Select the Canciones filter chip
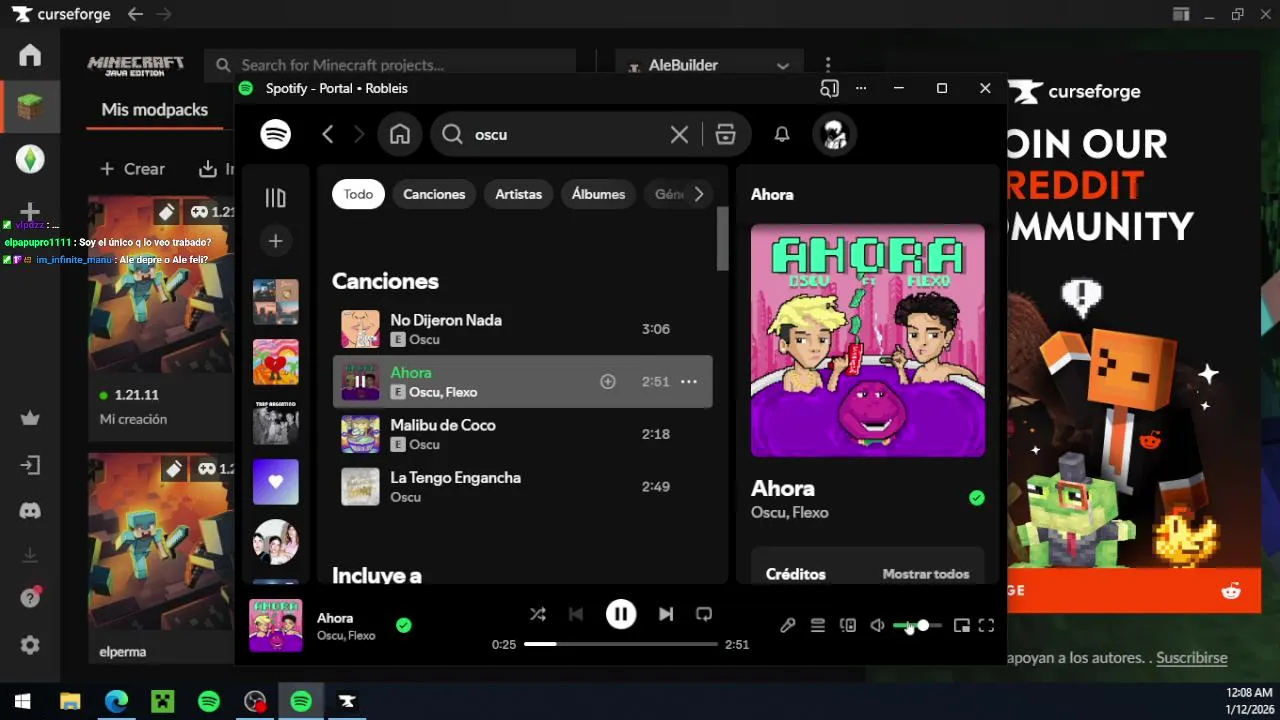The width and height of the screenshot is (1280, 720). click(434, 194)
